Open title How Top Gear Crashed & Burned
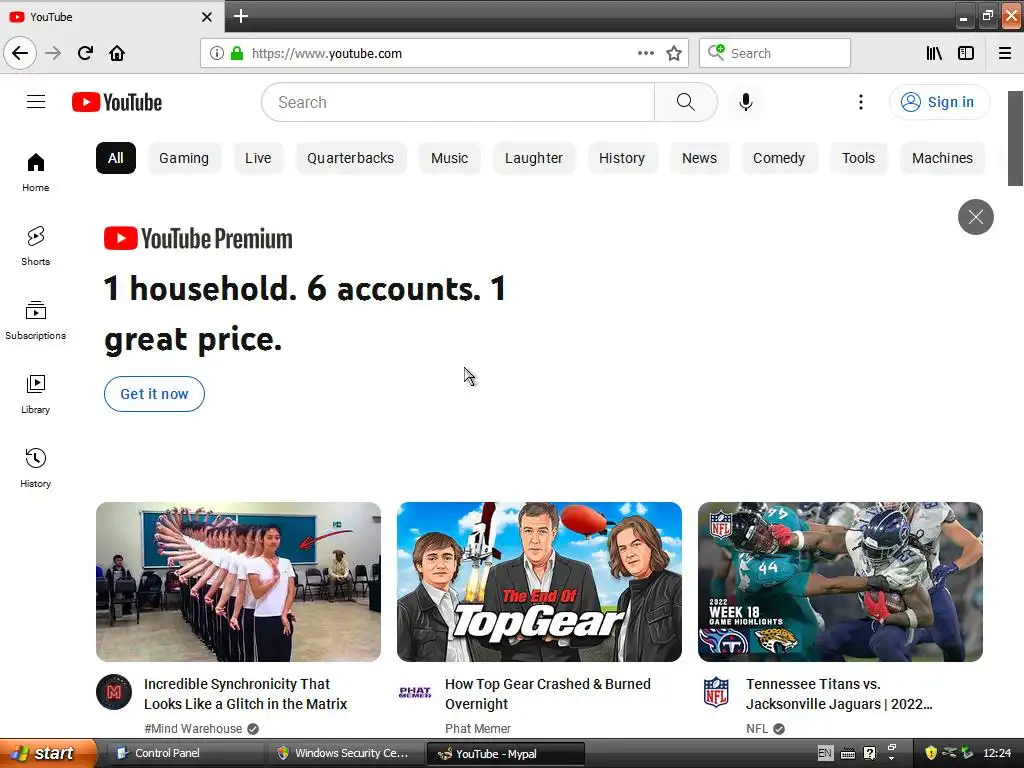 548,694
